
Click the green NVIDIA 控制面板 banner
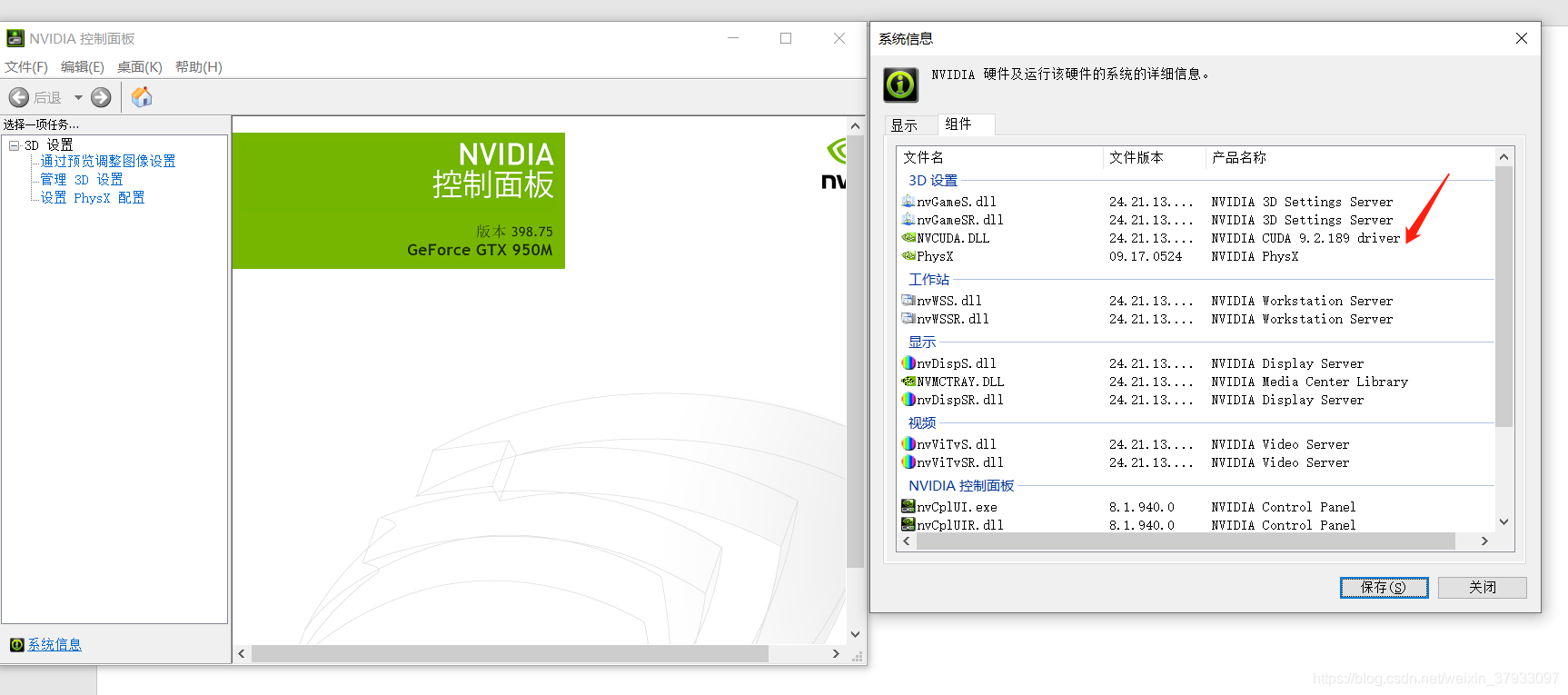click(x=399, y=201)
